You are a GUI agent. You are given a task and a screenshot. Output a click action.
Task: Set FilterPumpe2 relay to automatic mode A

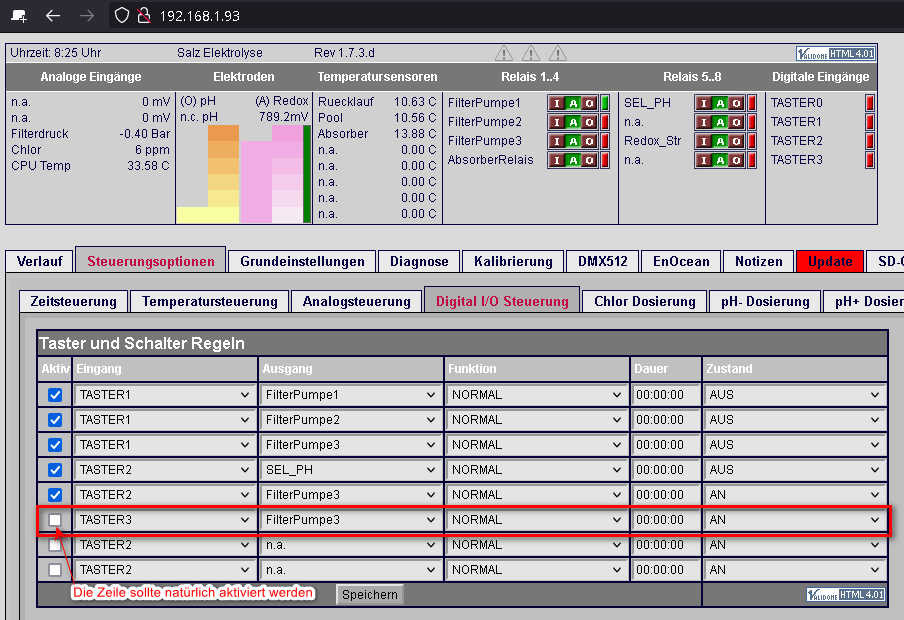pyautogui.click(x=573, y=122)
